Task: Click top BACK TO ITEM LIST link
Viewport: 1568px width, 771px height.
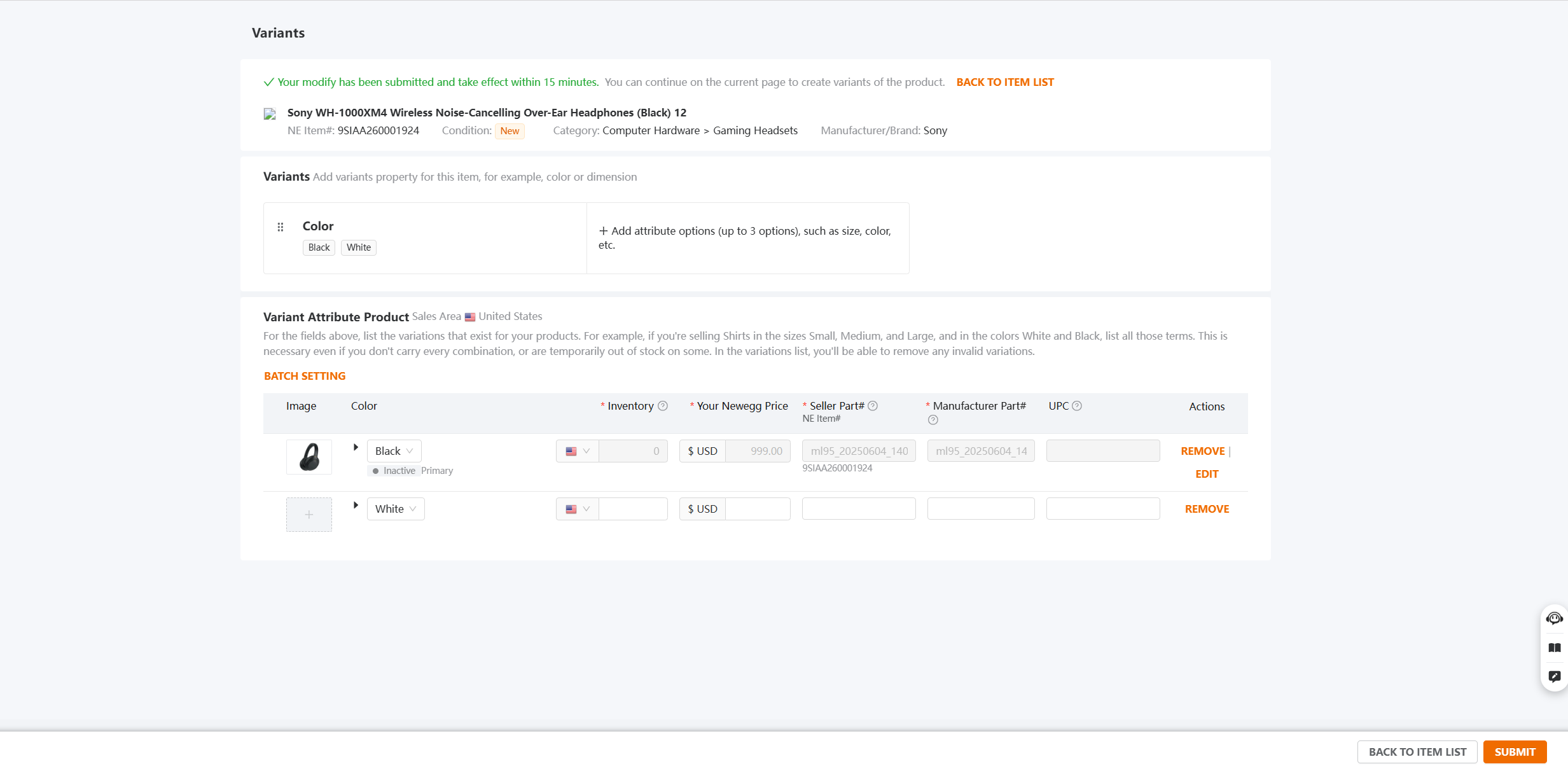Action: click(x=1005, y=82)
